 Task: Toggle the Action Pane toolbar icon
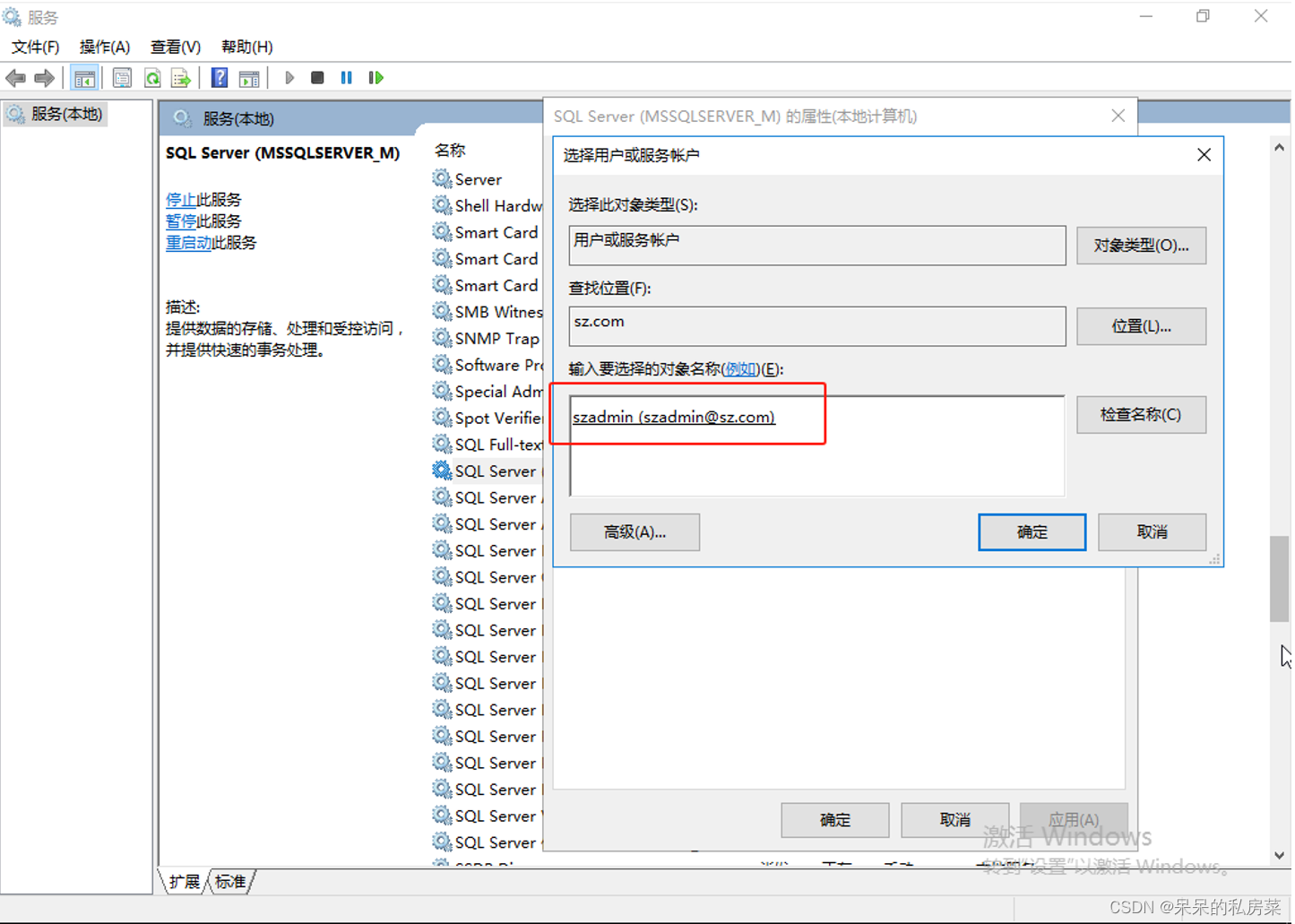pos(250,78)
